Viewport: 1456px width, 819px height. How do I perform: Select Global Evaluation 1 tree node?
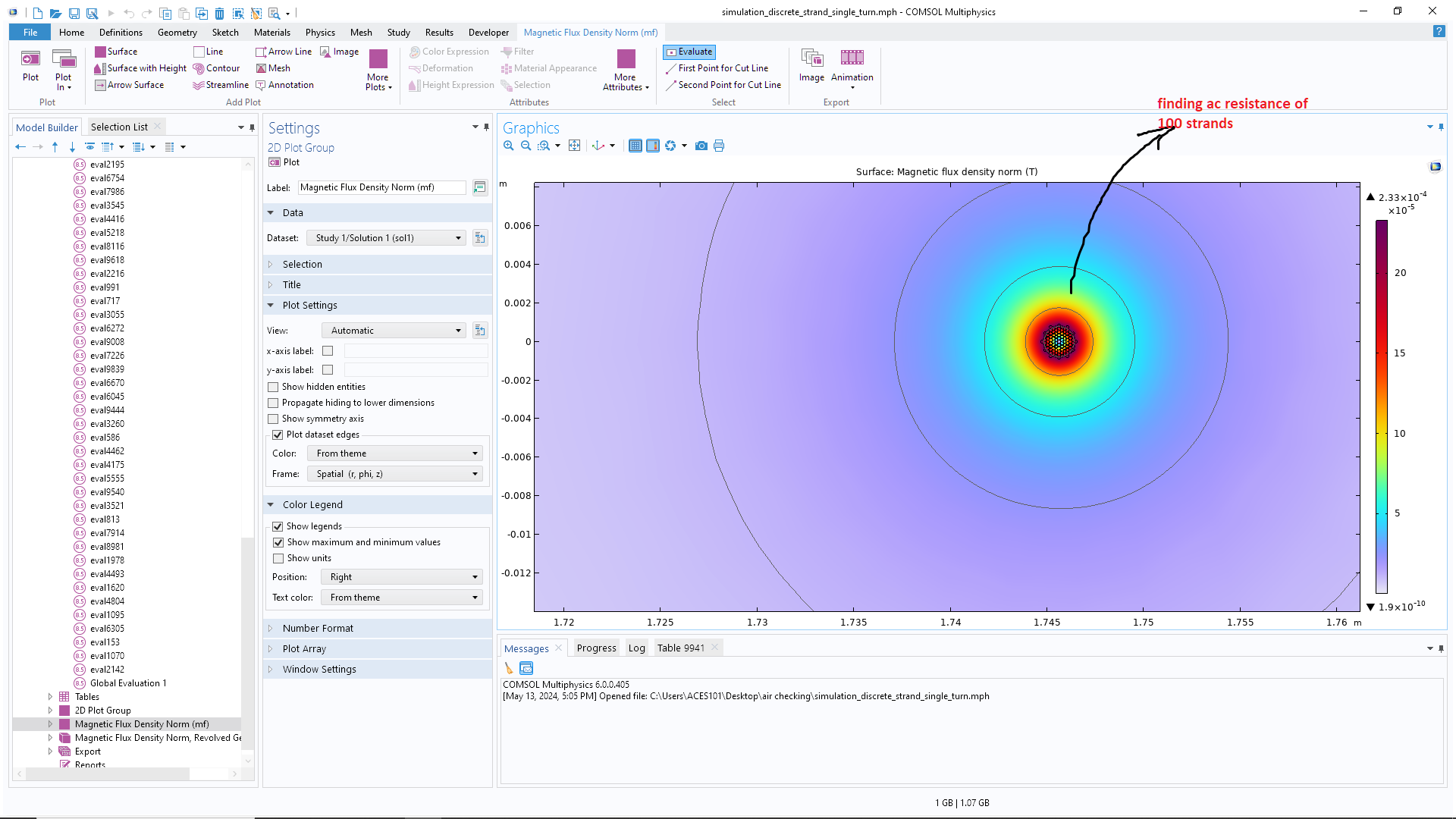tap(127, 683)
